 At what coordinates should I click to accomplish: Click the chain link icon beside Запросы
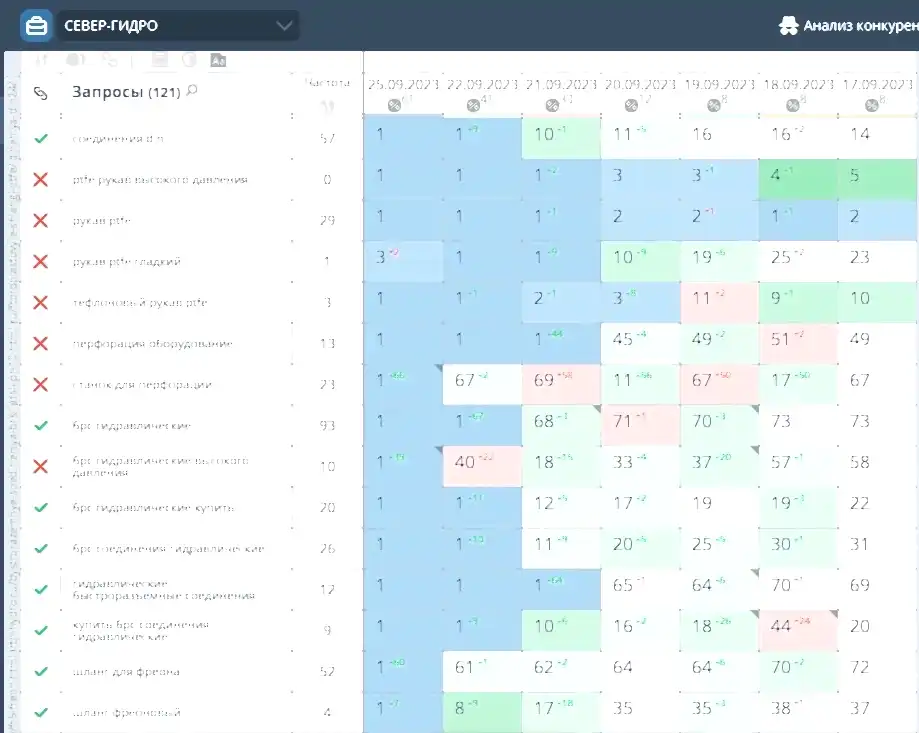click(41, 93)
